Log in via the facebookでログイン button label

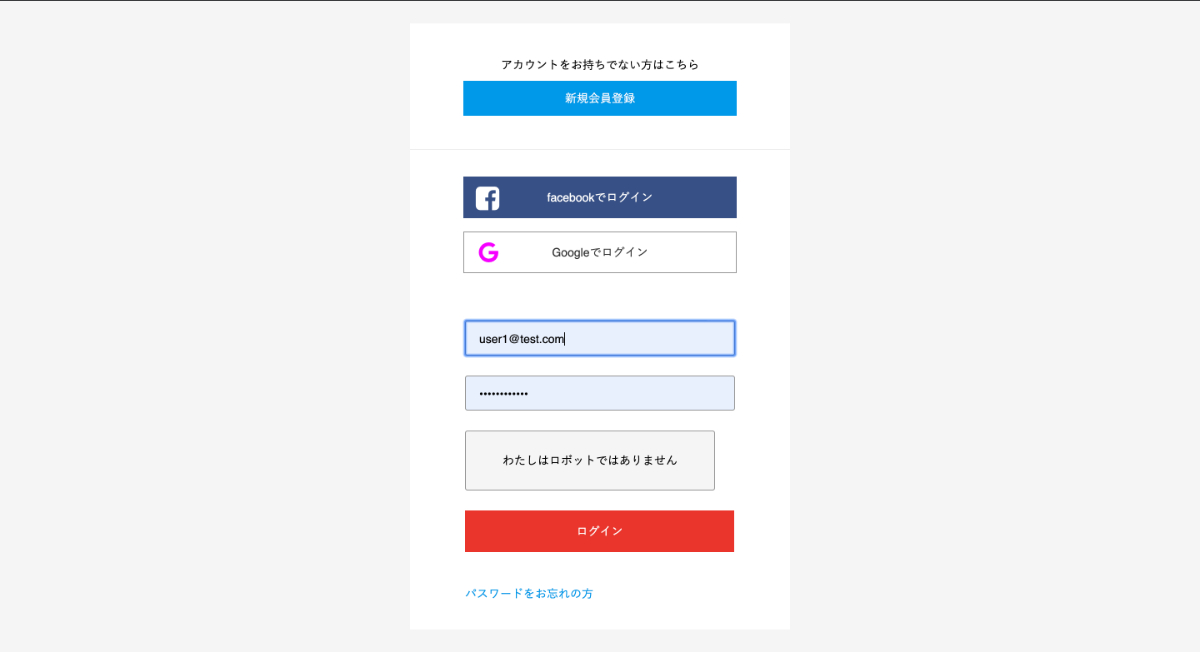coord(599,198)
